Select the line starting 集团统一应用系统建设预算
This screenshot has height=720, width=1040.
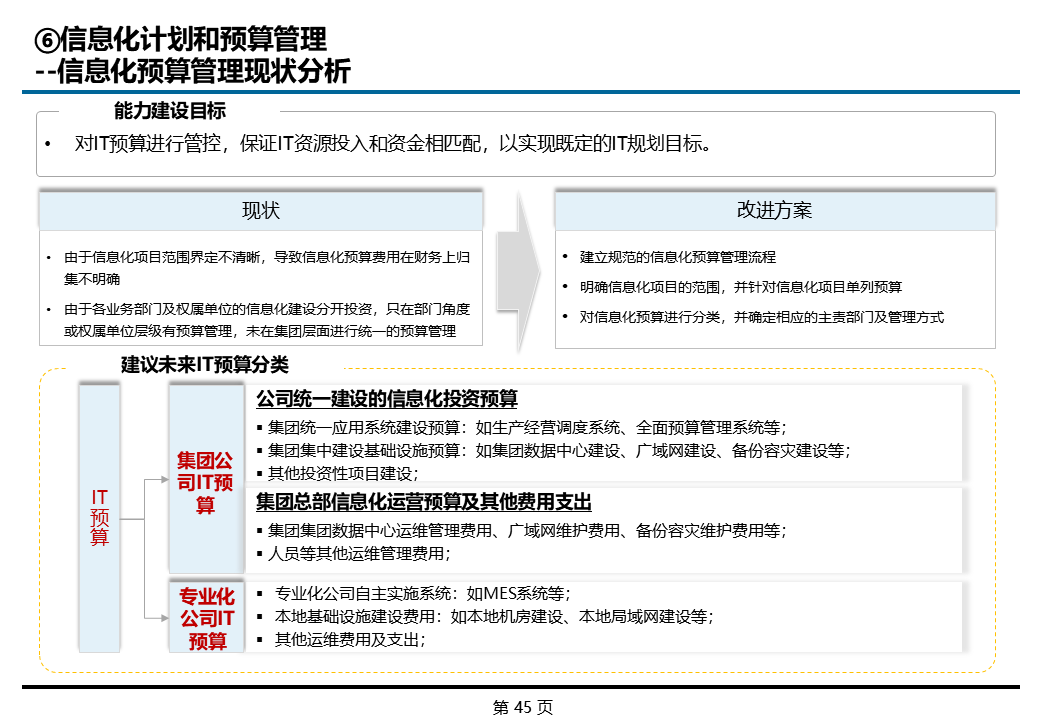[x=527, y=428]
